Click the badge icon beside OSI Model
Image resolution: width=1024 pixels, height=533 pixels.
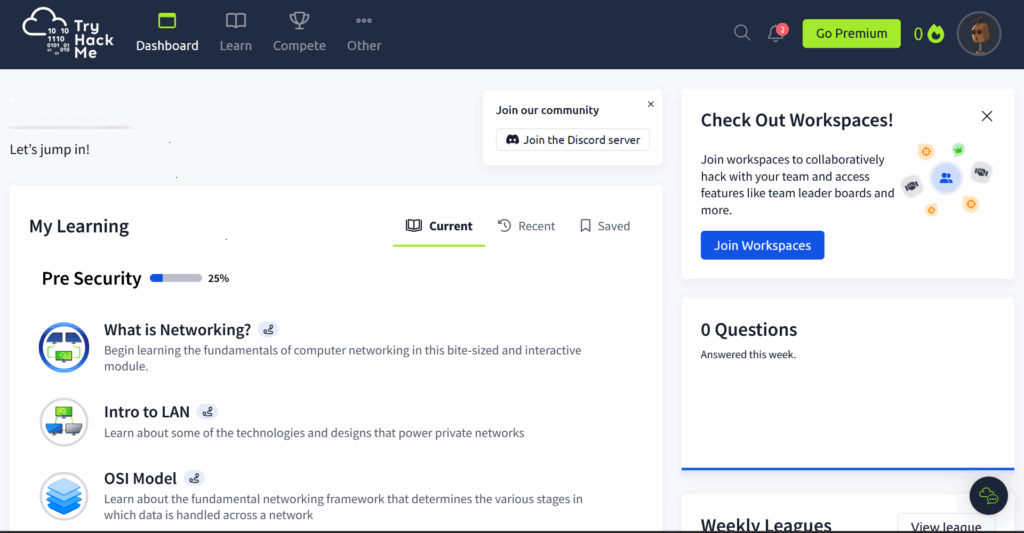[x=194, y=478]
